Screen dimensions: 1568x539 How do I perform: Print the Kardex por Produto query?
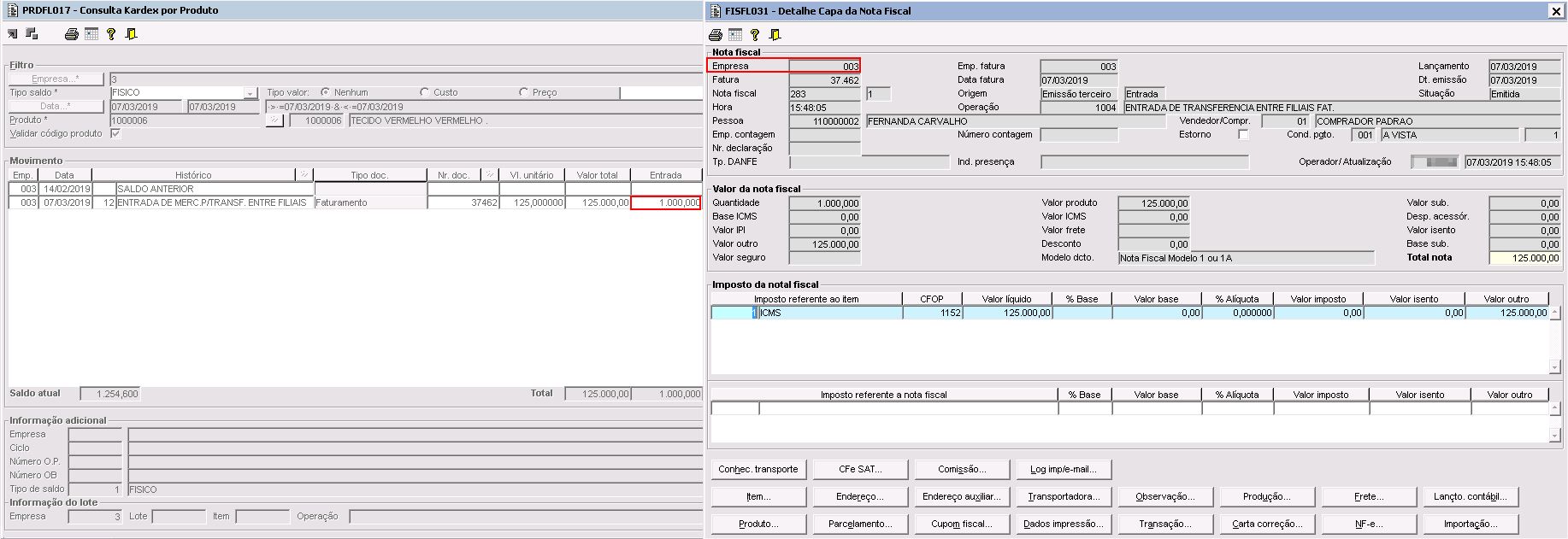72,34
